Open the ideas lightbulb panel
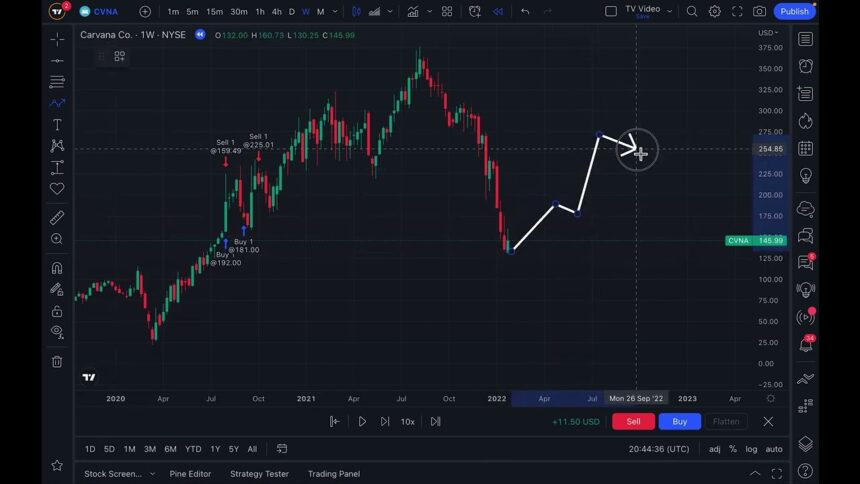Image resolution: width=860 pixels, height=484 pixels. click(x=806, y=176)
